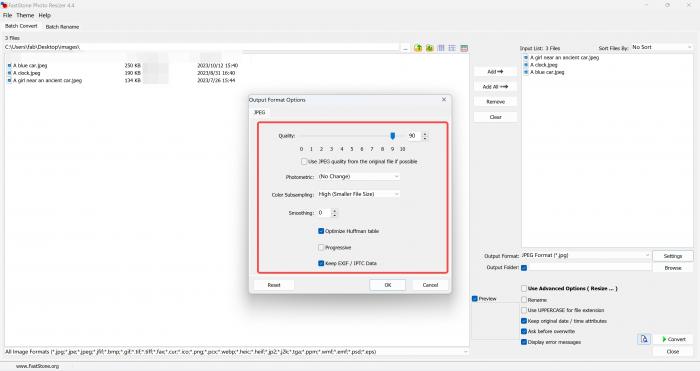The height and width of the screenshot is (371, 700).
Task: Select 'A blue car.jpeg' in the source file list
Action: click(30, 65)
